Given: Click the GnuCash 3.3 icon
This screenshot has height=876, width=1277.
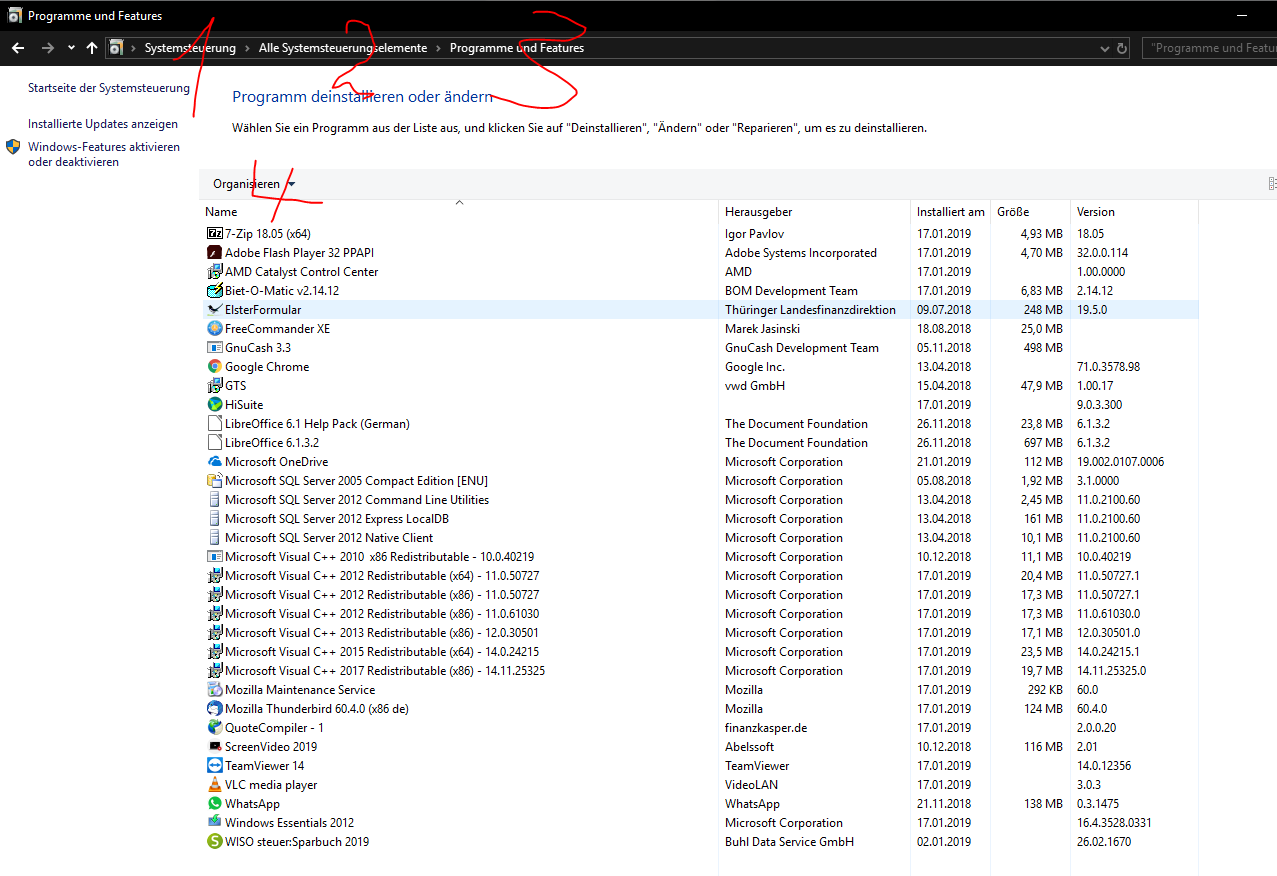Looking at the screenshot, I should [214, 348].
